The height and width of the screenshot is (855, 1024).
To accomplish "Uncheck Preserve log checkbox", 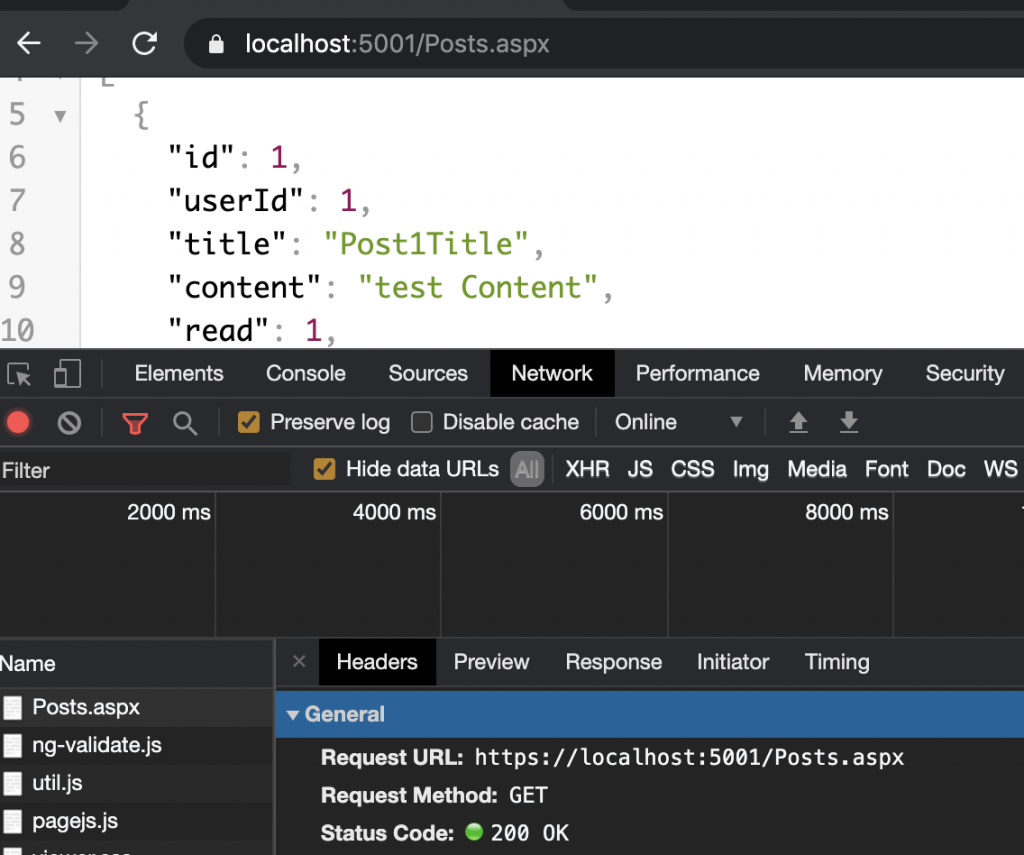I will [249, 422].
